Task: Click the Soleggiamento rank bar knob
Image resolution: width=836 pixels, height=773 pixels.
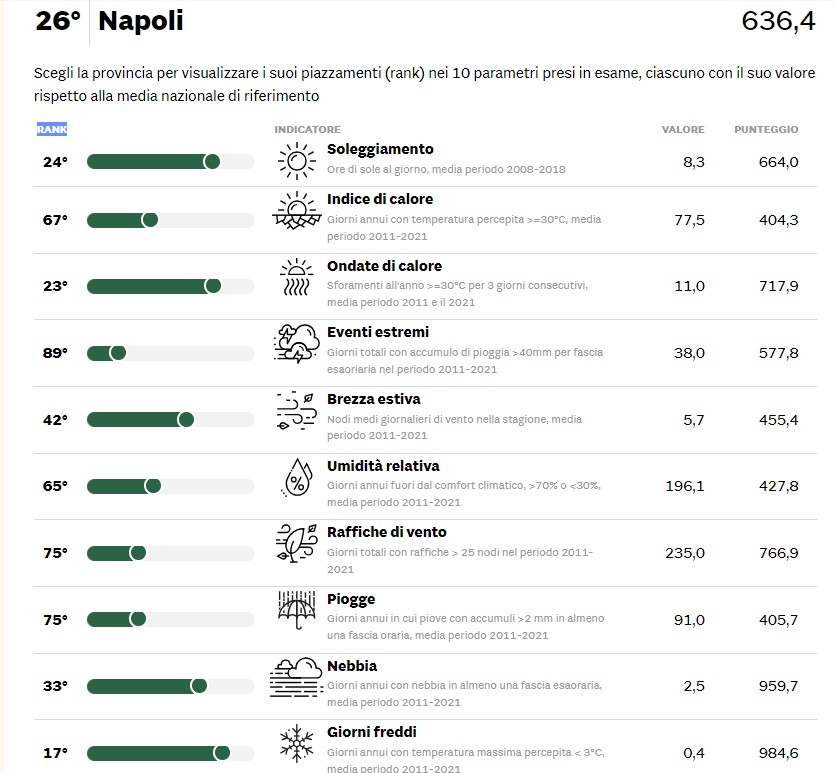Action: 212,162
